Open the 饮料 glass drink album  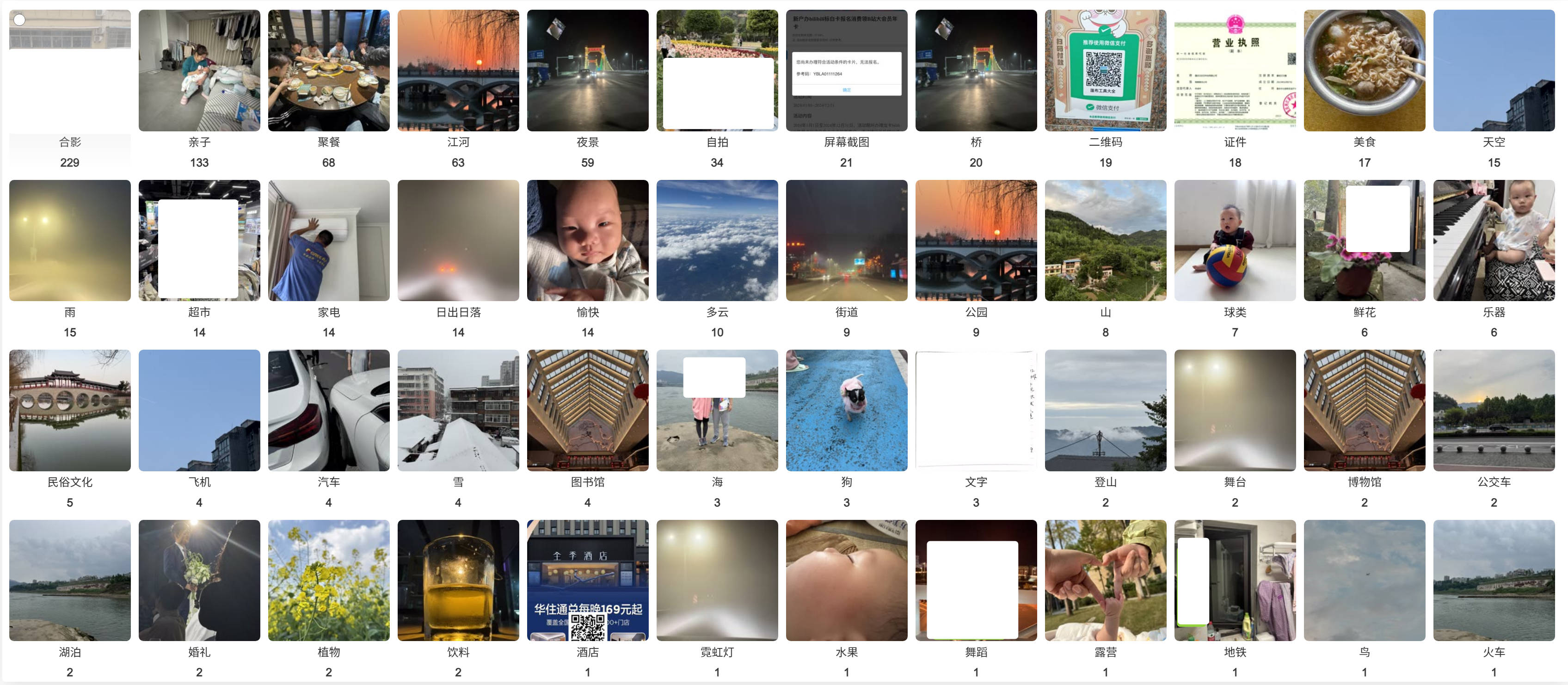458,580
